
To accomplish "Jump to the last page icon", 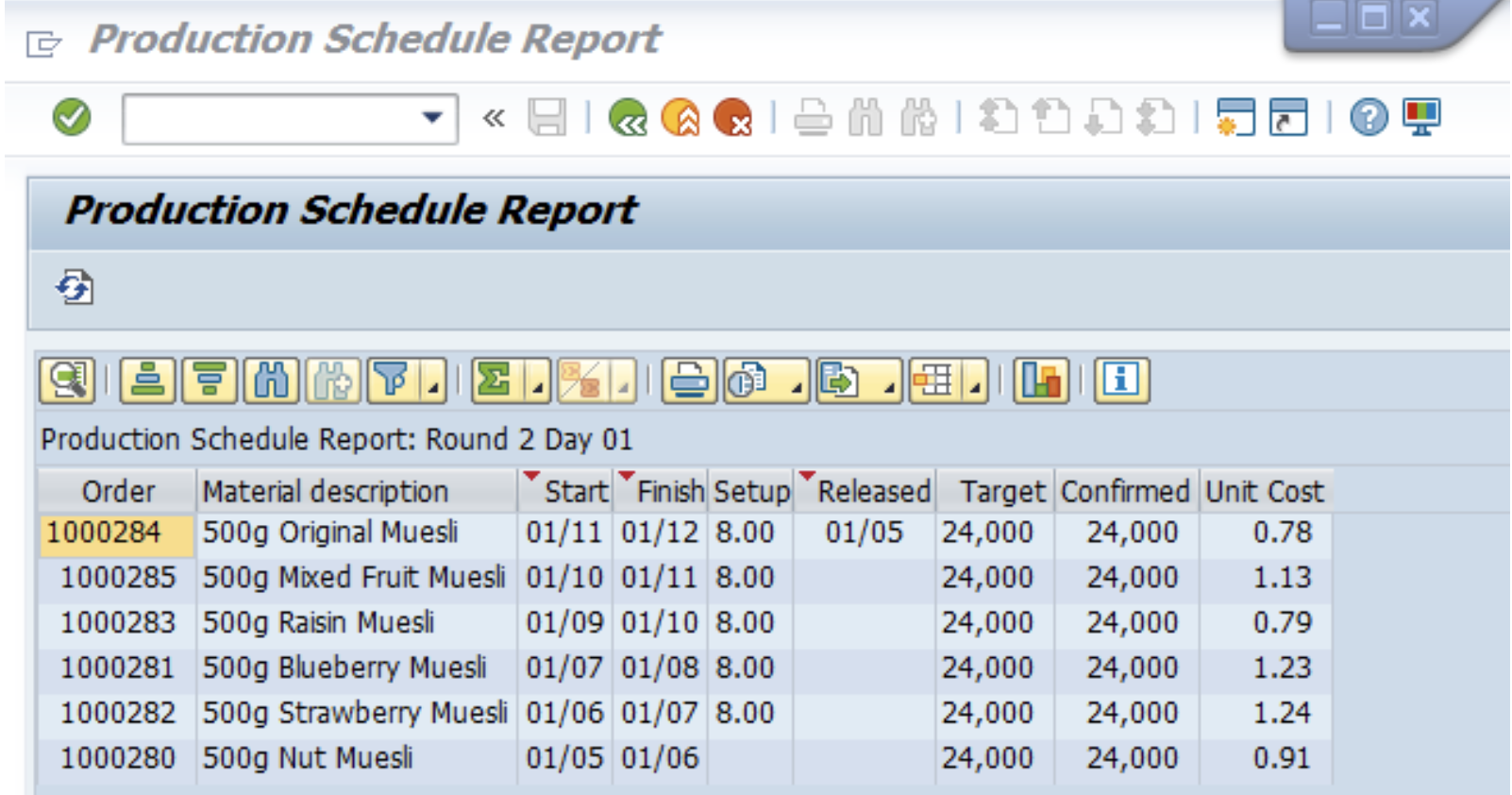I will 1155,118.
